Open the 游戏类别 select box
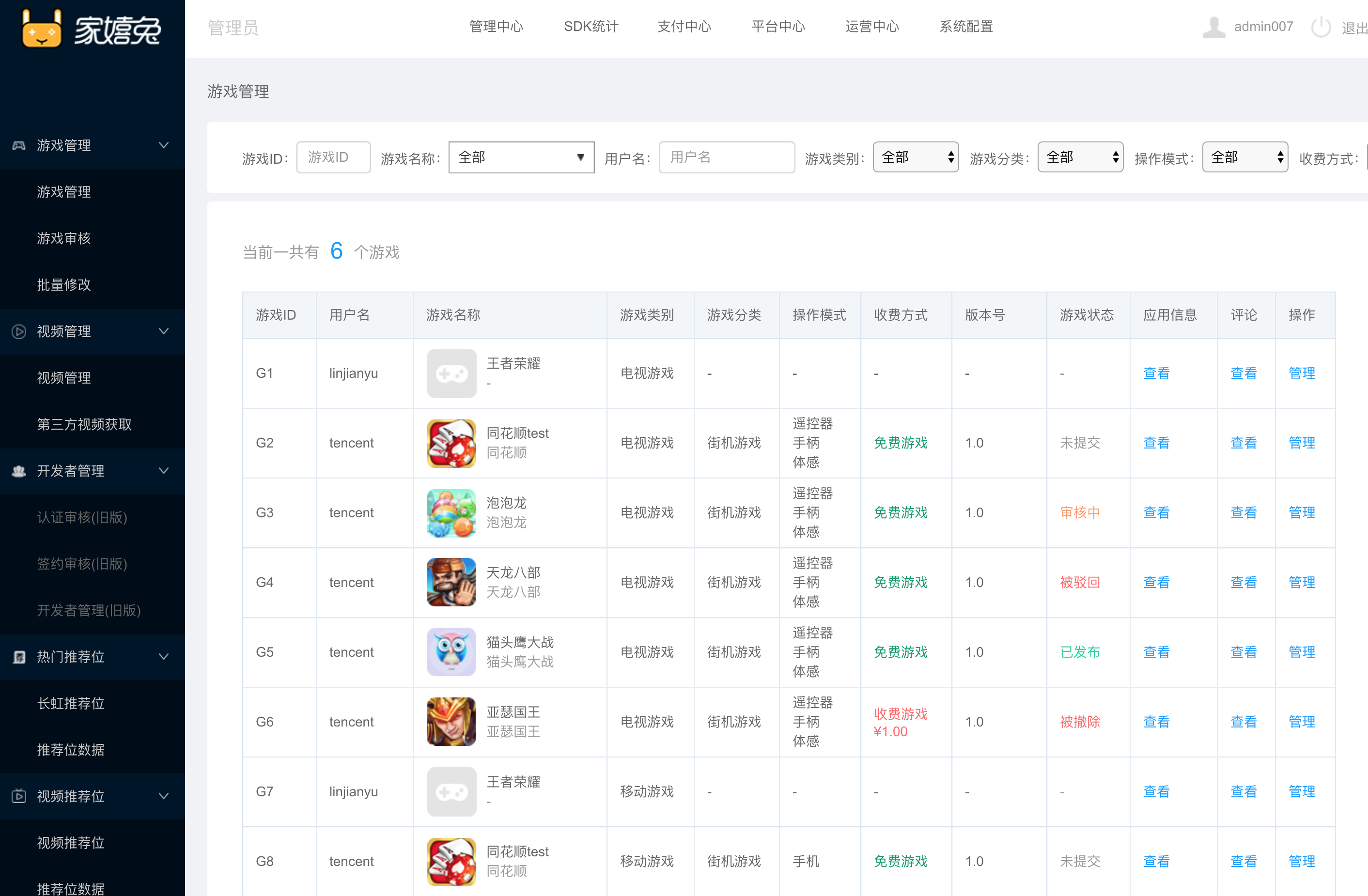The image size is (1368, 896). click(x=915, y=157)
